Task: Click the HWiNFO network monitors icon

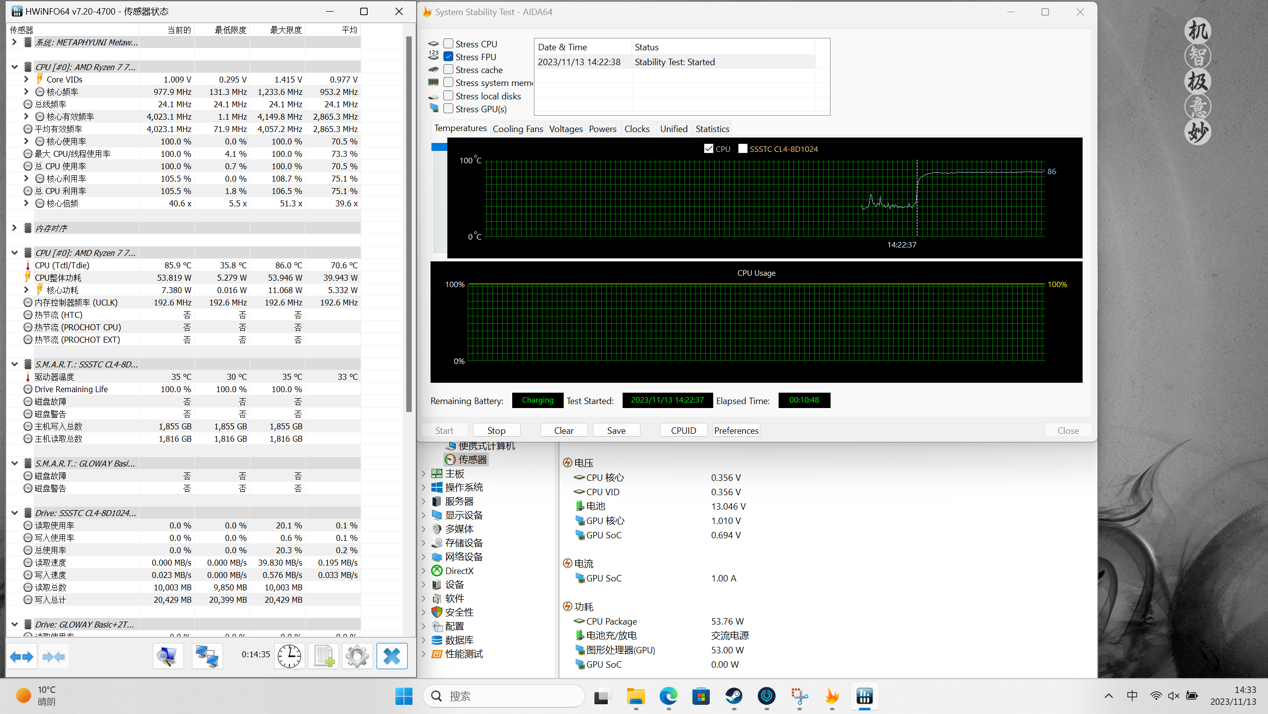Action: pyautogui.click(x=207, y=656)
